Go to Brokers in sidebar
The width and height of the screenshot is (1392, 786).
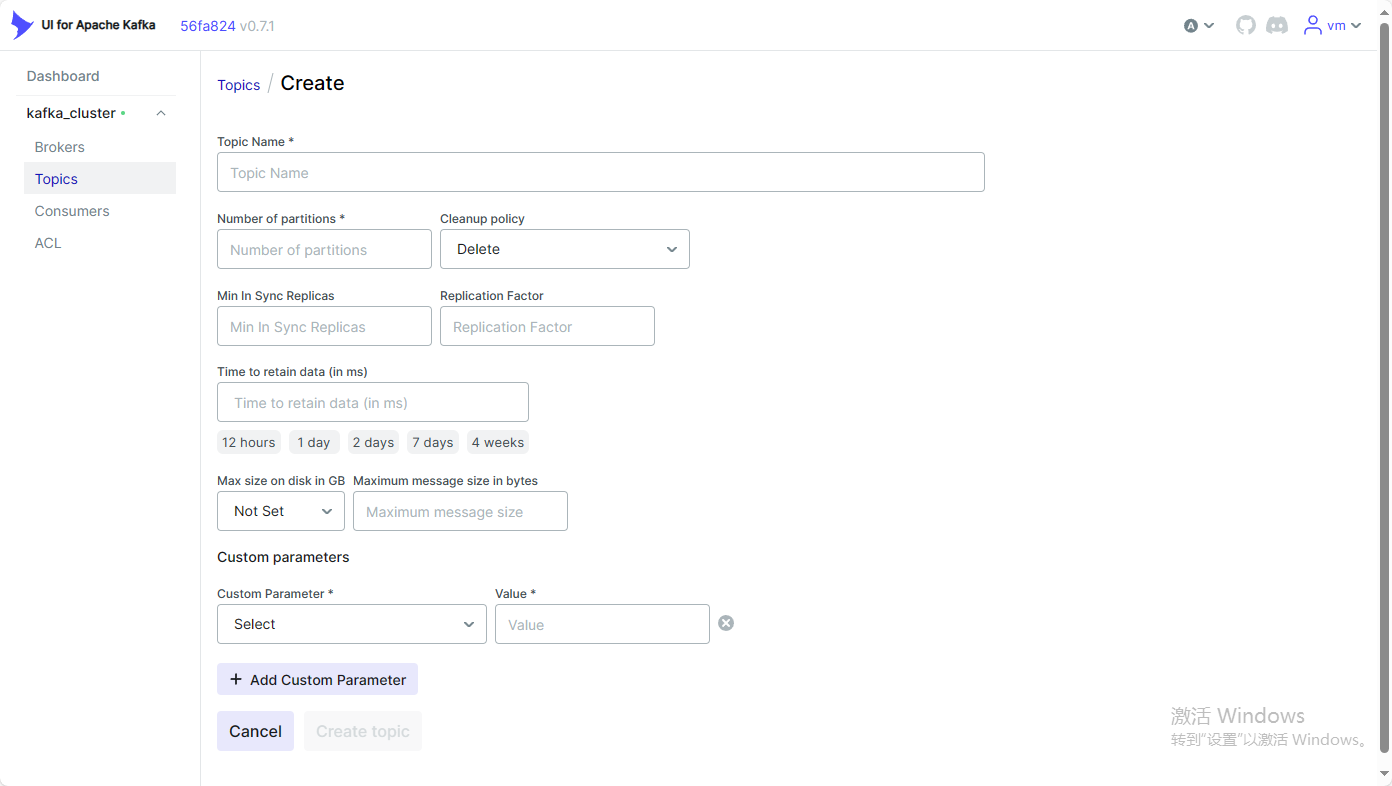(x=60, y=147)
